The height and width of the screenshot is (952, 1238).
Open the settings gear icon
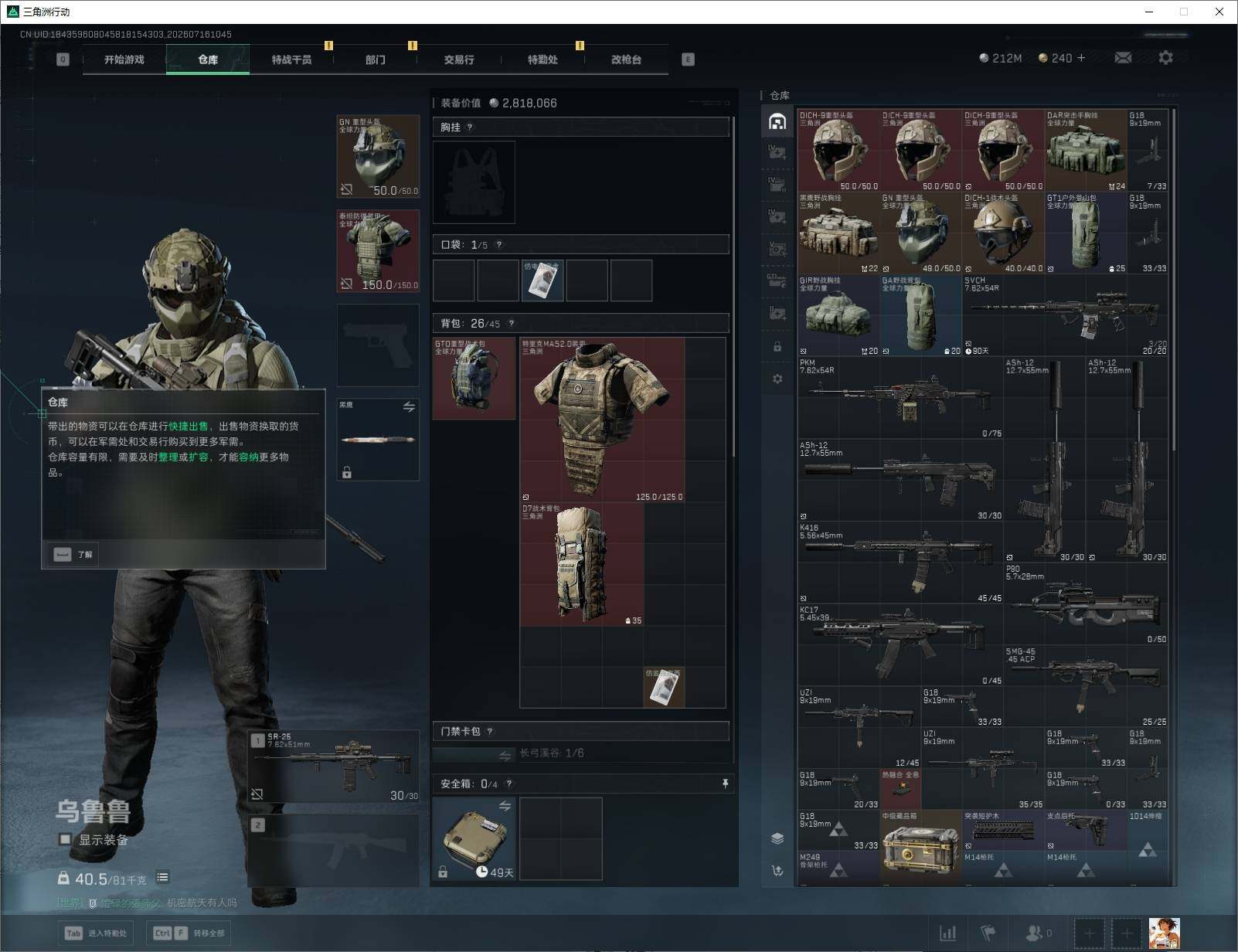click(x=1165, y=58)
